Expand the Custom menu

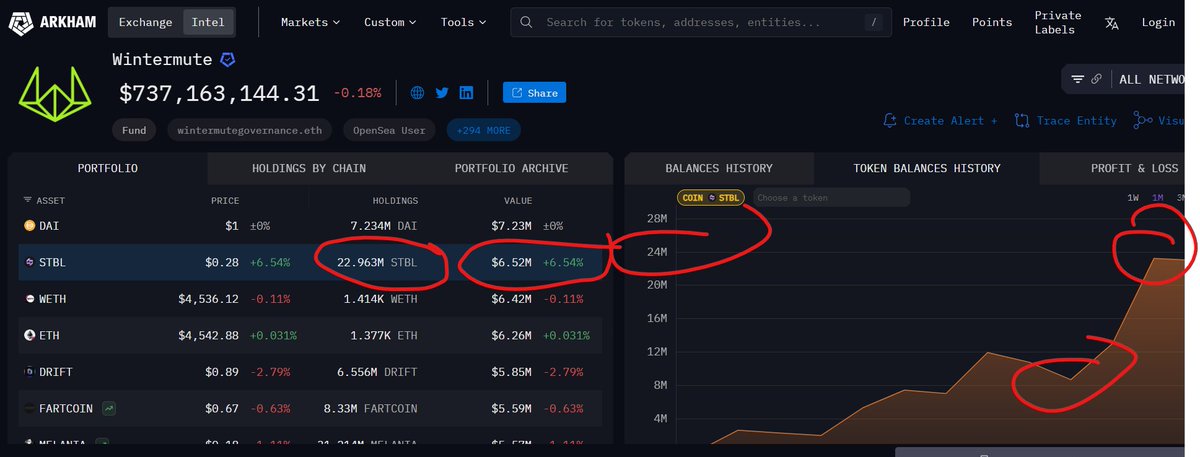tap(391, 22)
